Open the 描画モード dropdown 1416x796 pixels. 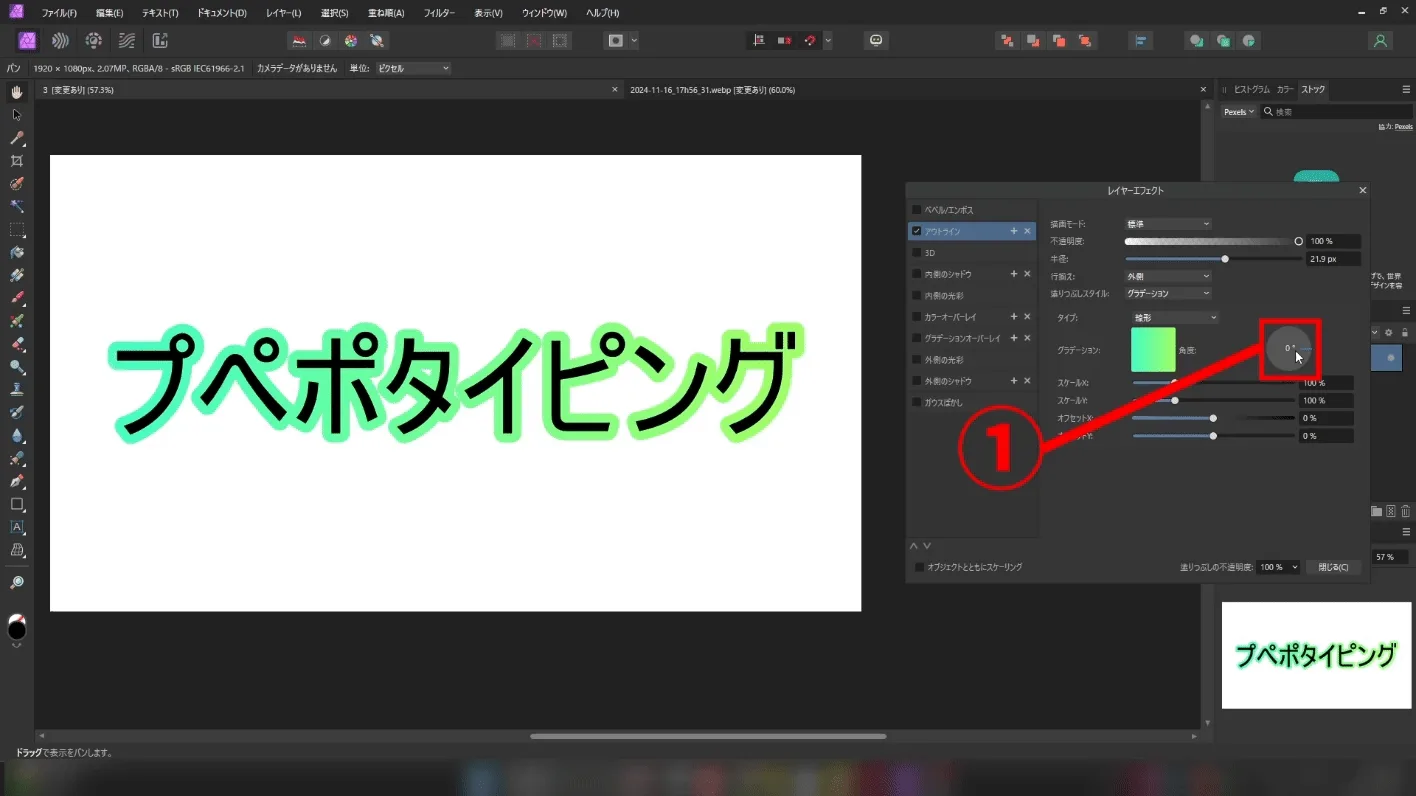click(1168, 224)
